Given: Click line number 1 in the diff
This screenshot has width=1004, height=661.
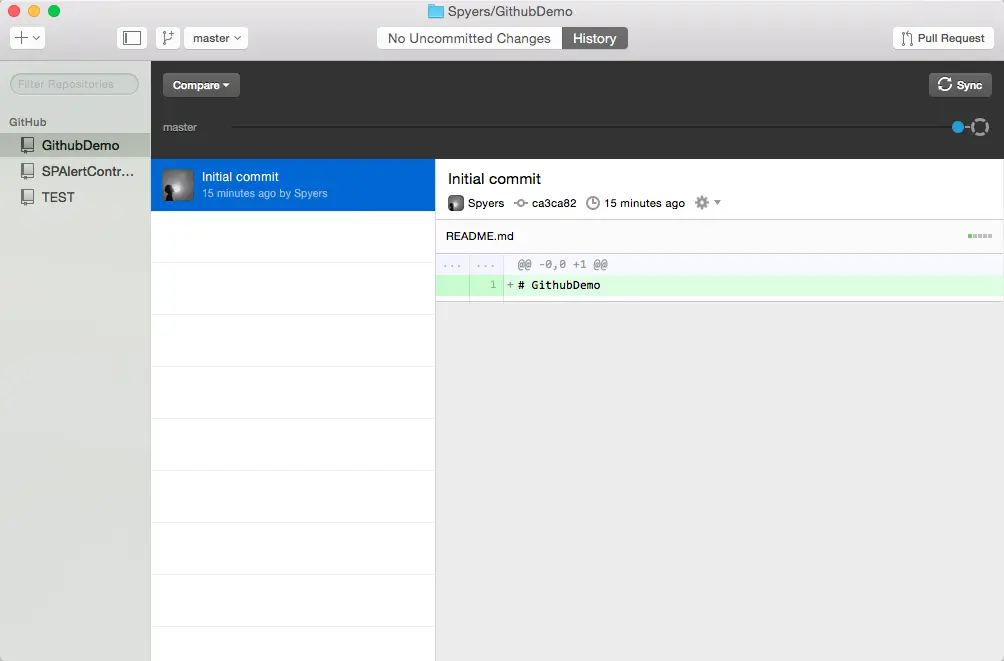Looking at the screenshot, I should point(492,284).
